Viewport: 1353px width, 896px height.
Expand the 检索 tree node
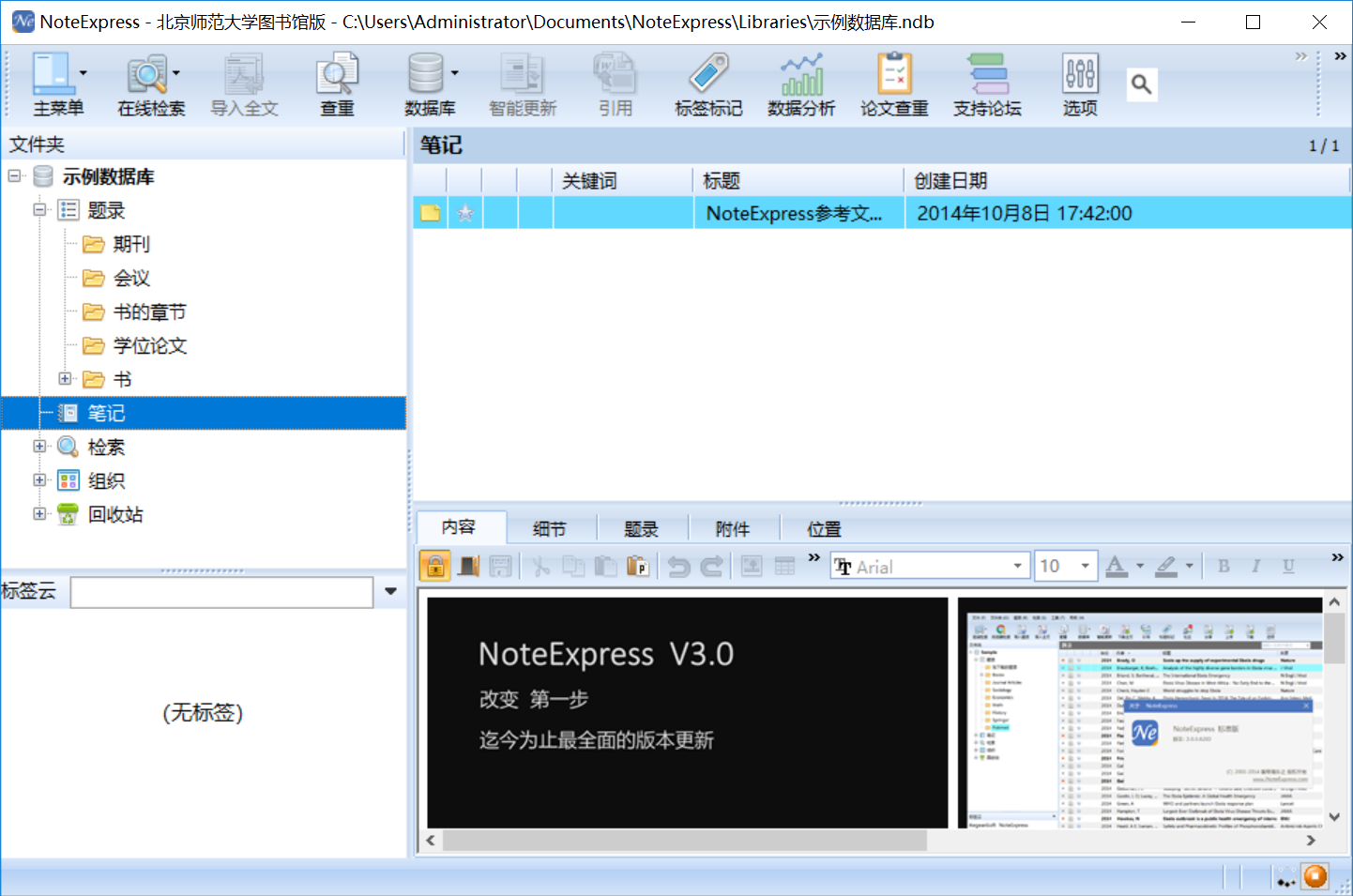click(x=39, y=446)
